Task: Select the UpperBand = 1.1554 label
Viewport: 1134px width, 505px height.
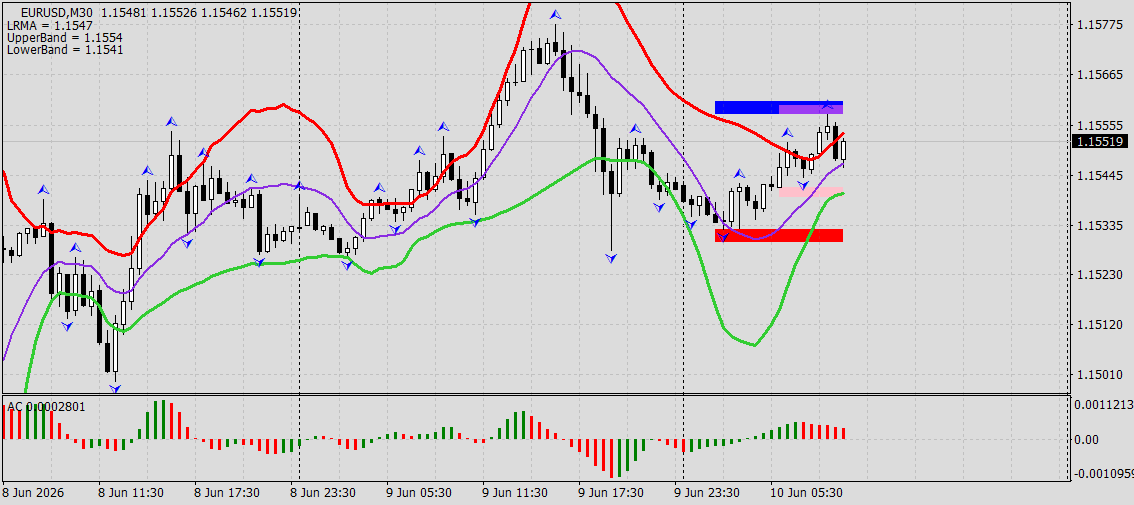Action: pyautogui.click(x=64, y=38)
